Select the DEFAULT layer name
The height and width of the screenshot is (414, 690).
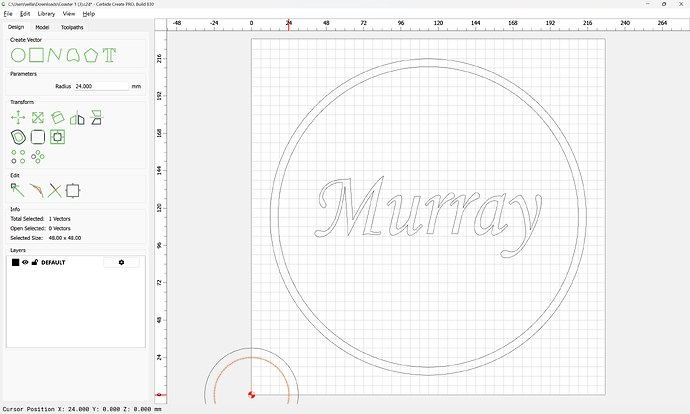pos(54,262)
